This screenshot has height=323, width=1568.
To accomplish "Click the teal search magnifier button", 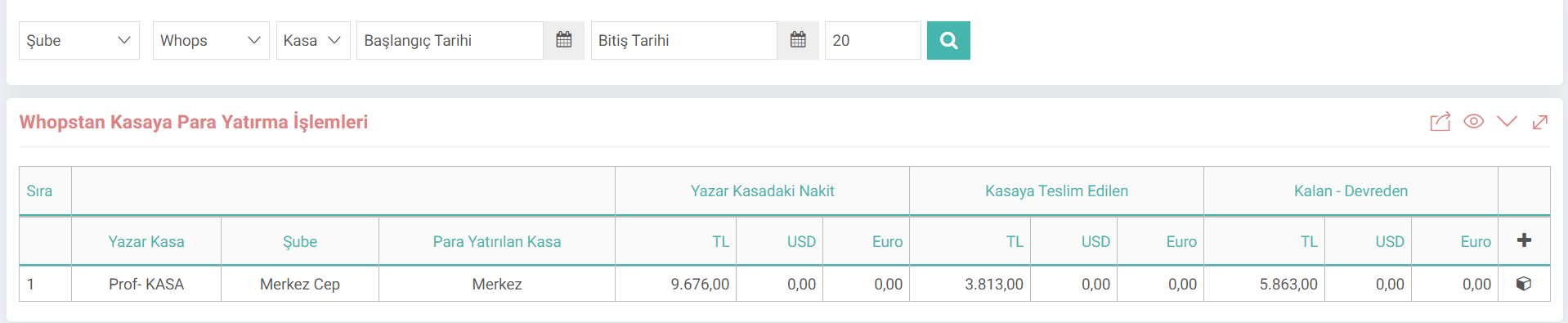I will coord(948,40).
